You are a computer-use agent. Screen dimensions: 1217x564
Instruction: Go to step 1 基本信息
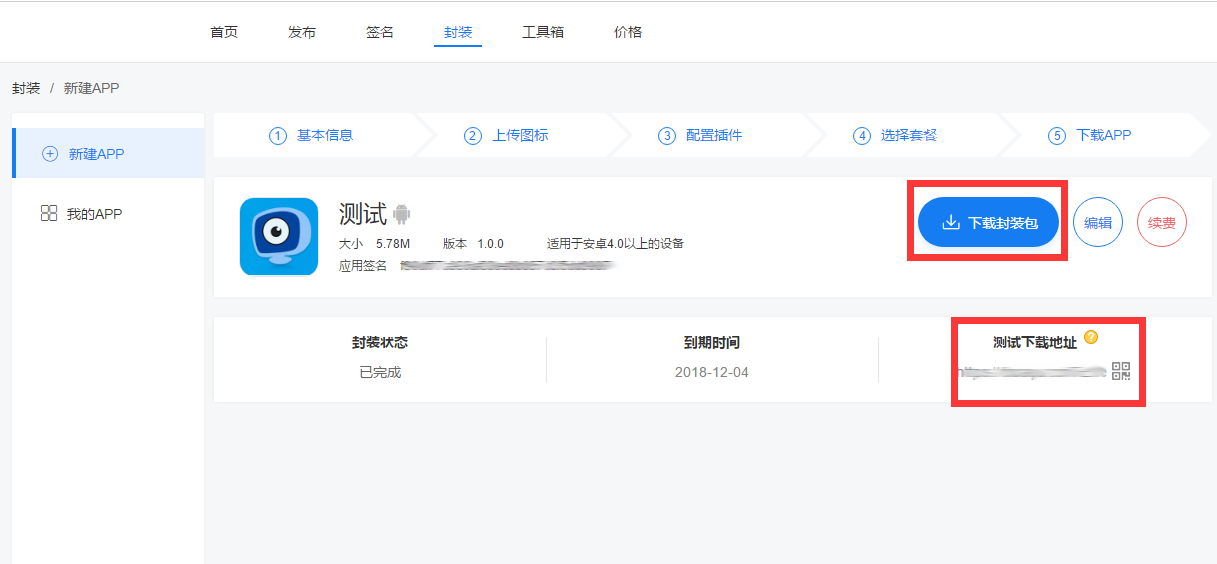(312, 135)
